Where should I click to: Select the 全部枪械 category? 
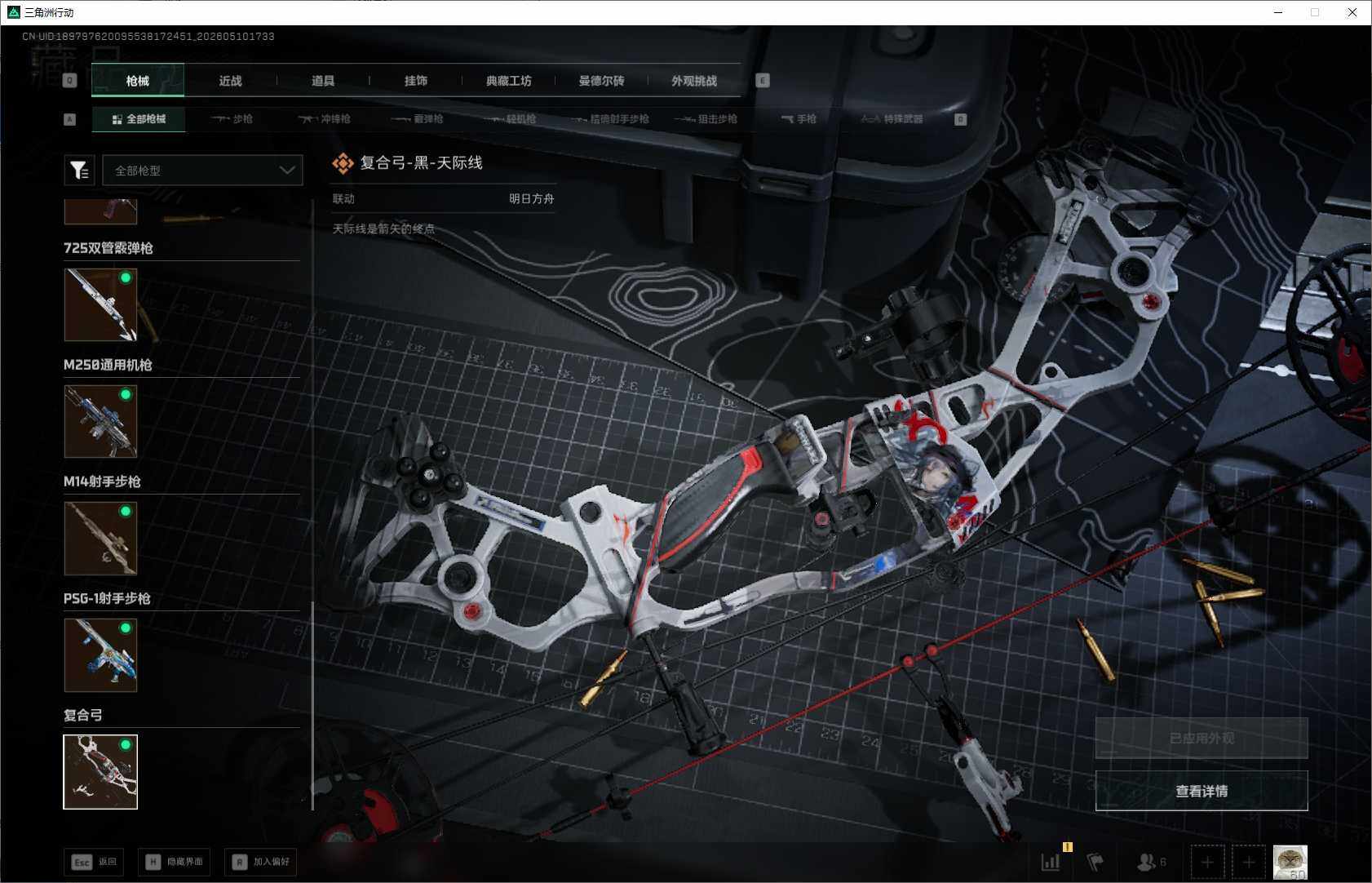coord(139,119)
